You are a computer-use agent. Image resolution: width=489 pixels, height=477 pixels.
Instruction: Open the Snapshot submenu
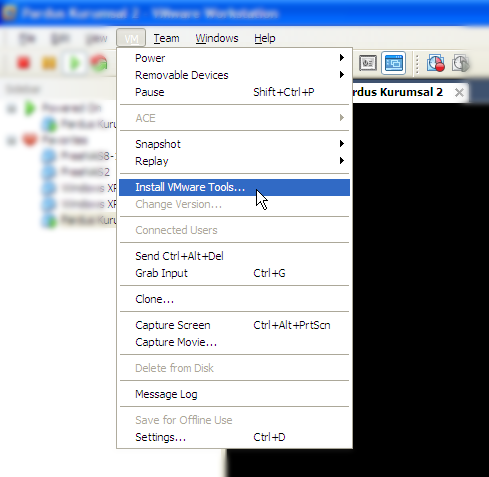(234, 144)
